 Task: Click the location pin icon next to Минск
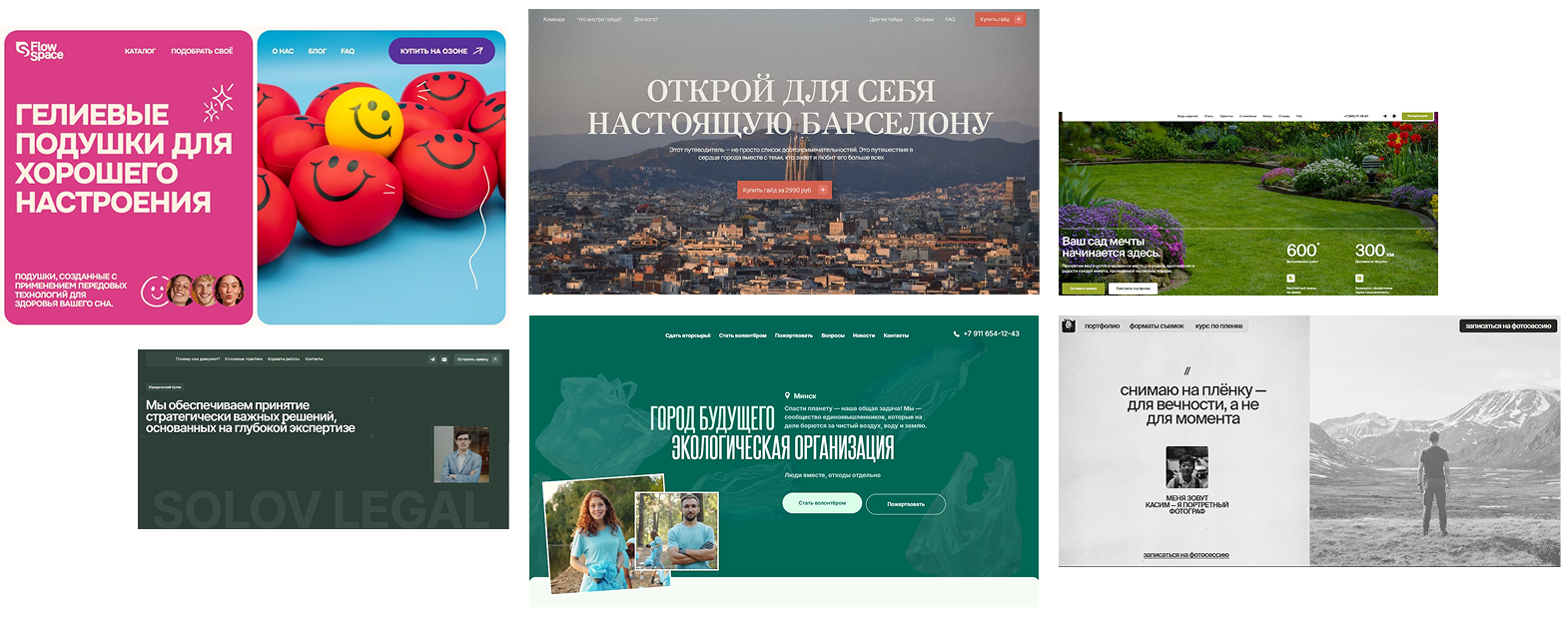coord(788,396)
